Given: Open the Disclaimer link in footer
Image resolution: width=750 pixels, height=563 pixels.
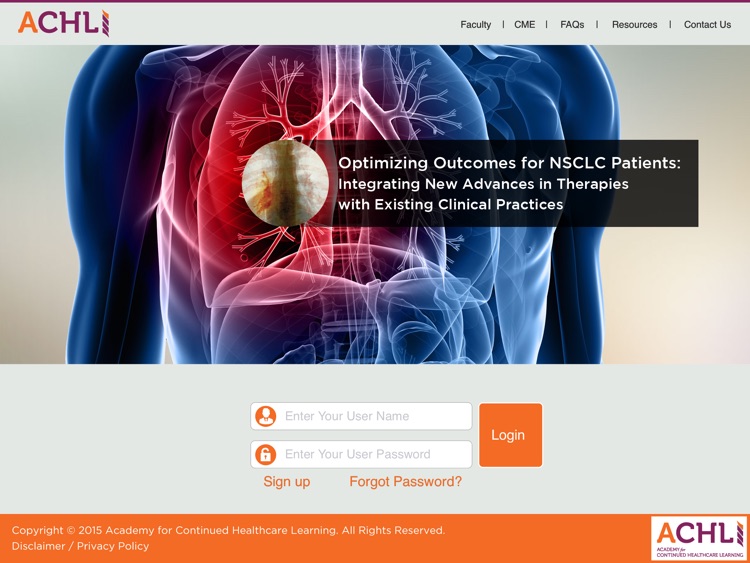Looking at the screenshot, I should (38, 546).
